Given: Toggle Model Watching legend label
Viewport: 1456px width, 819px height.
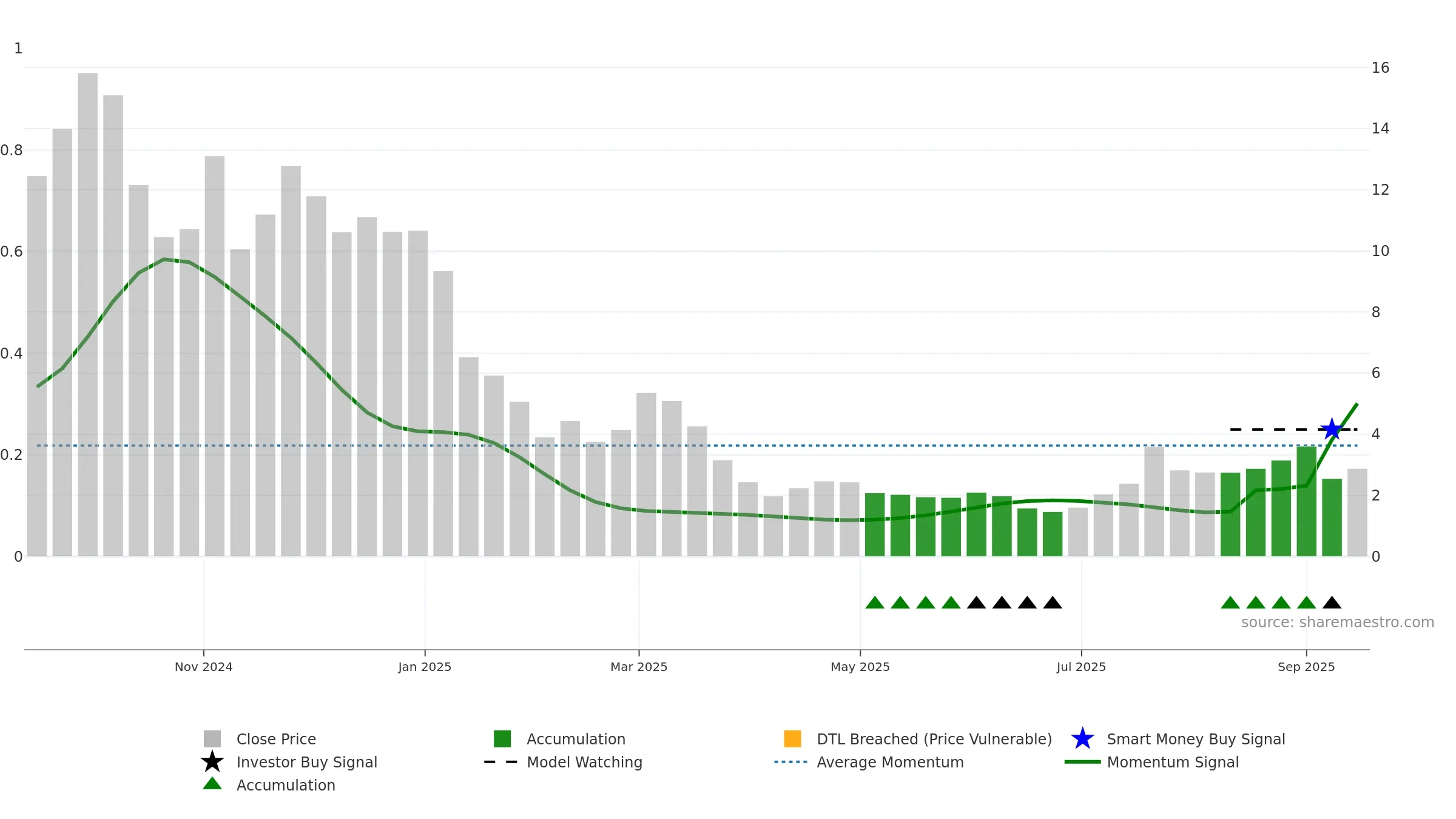Looking at the screenshot, I should coord(584,762).
